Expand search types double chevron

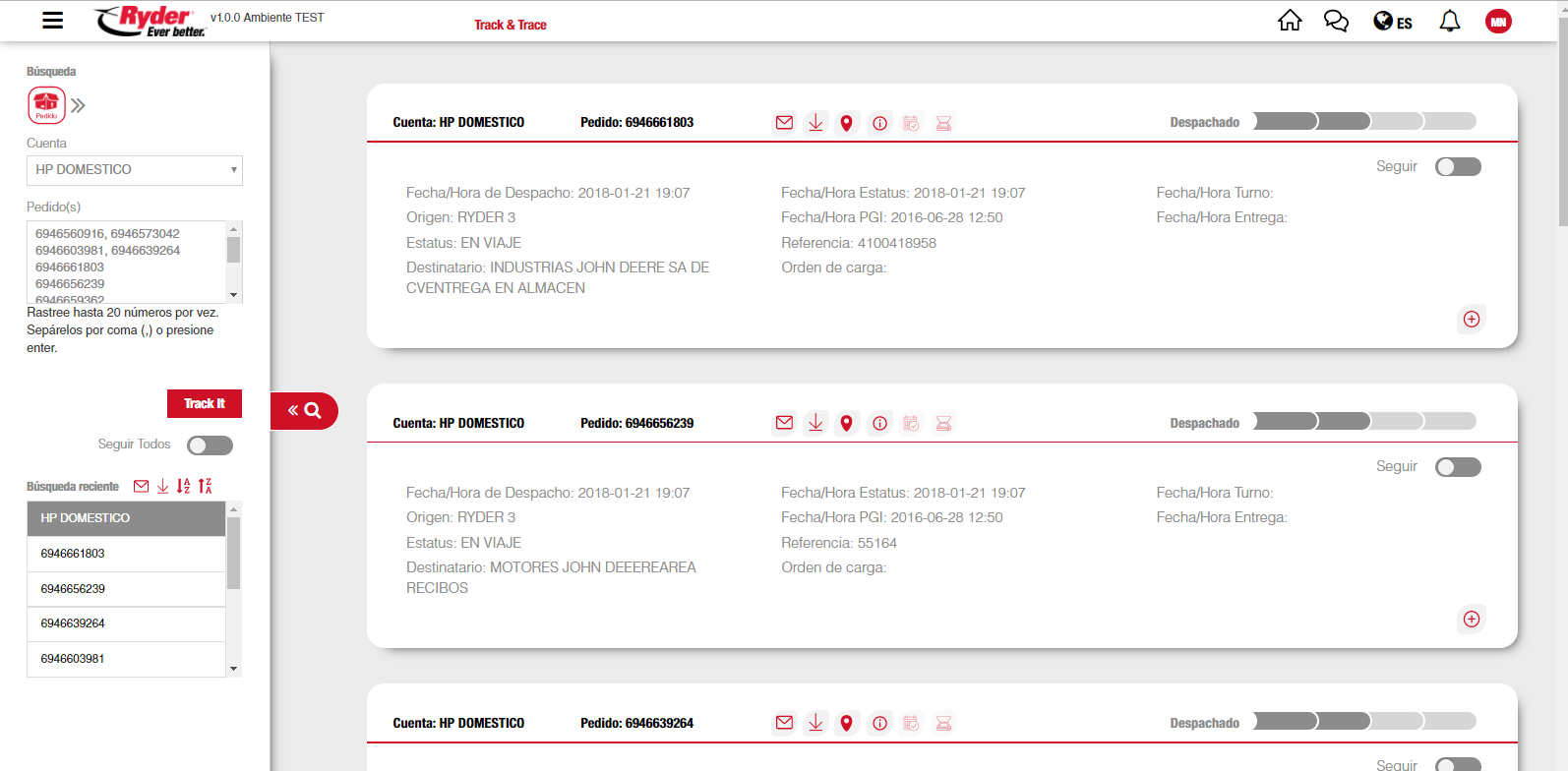79,105
